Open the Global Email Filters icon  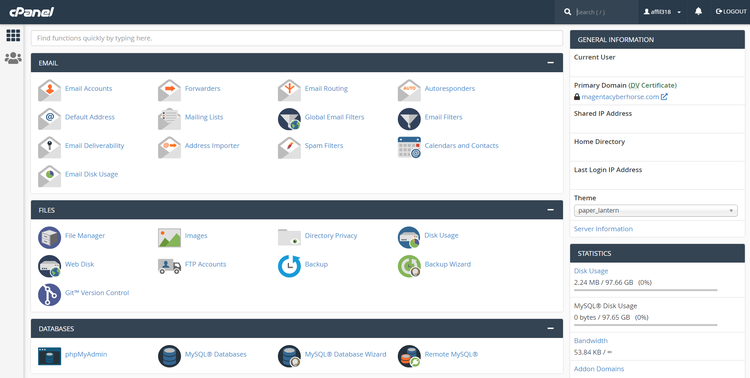(x=289, y=119)
